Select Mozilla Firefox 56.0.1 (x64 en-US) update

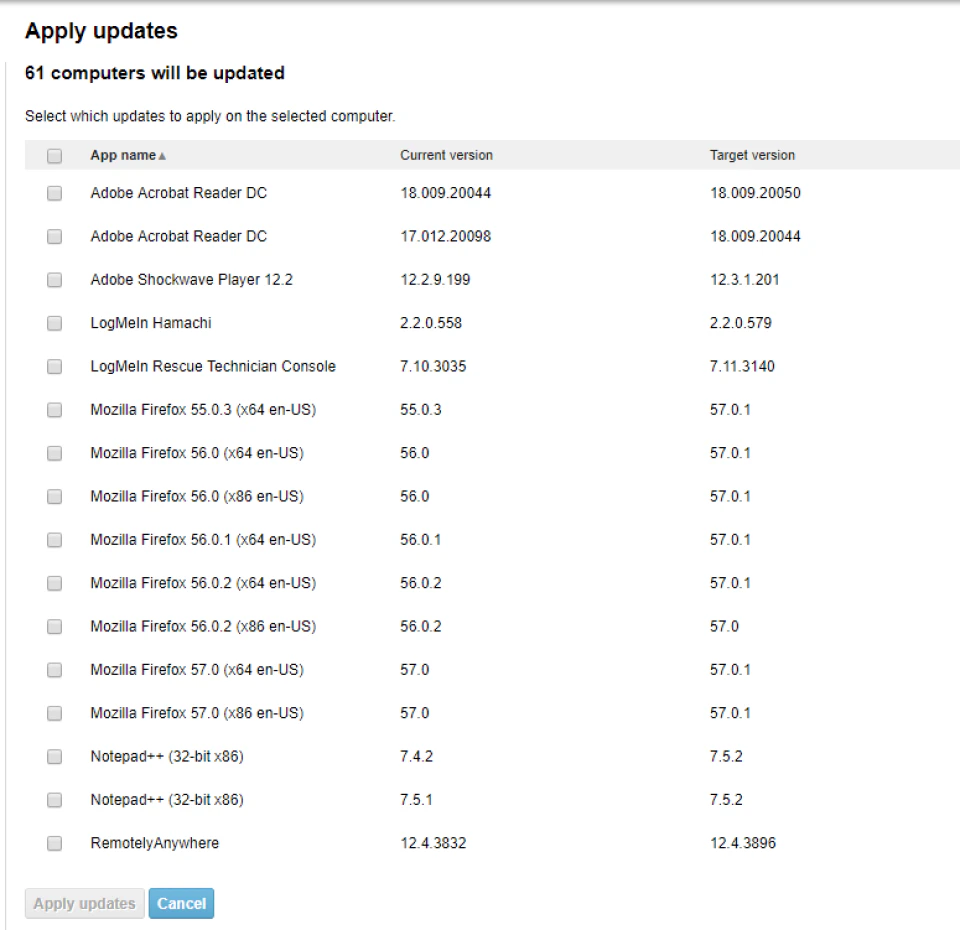pos(55,539)
